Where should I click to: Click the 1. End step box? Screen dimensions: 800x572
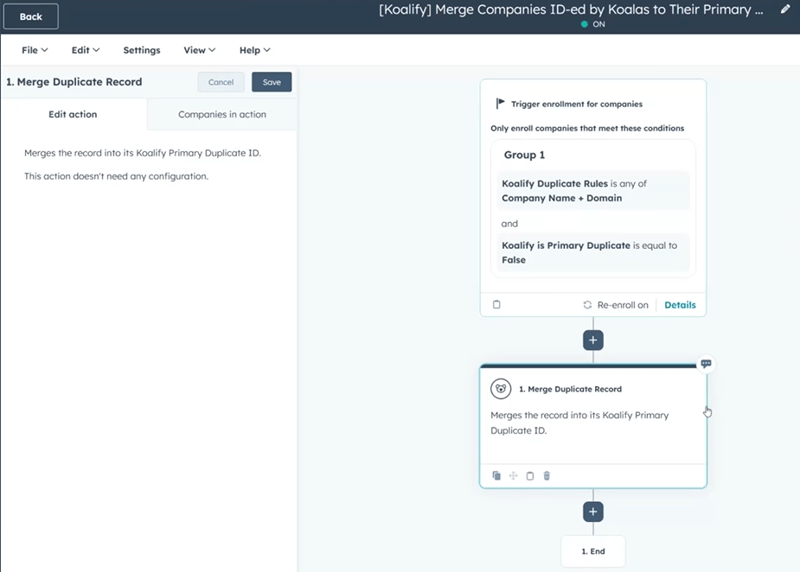[x=593, y=551]
